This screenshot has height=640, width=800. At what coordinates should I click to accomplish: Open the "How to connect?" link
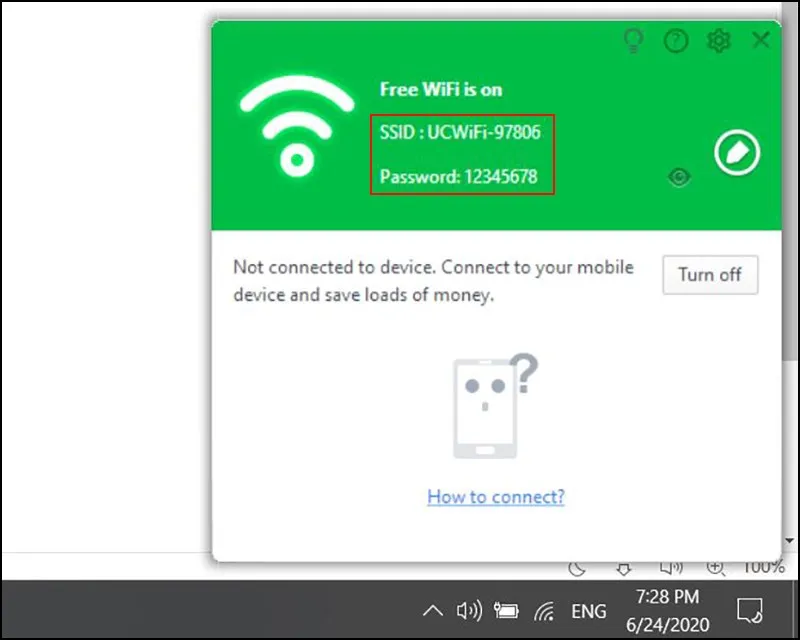point(495,497)
